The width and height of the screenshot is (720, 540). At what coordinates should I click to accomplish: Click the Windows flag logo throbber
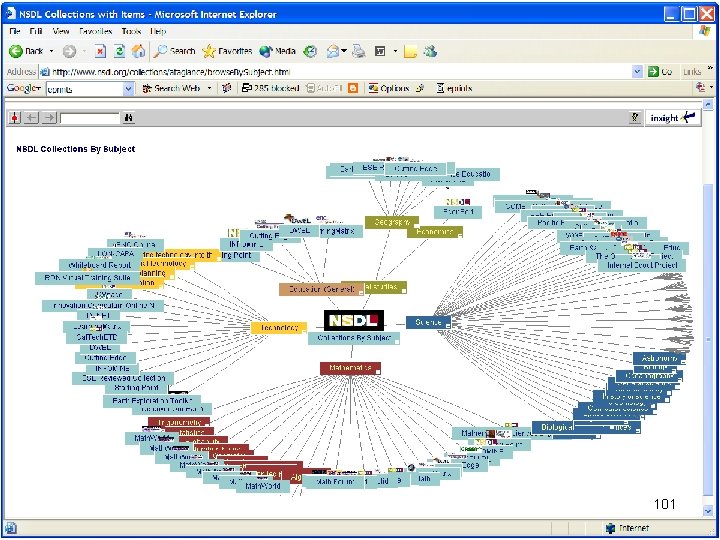704,31
